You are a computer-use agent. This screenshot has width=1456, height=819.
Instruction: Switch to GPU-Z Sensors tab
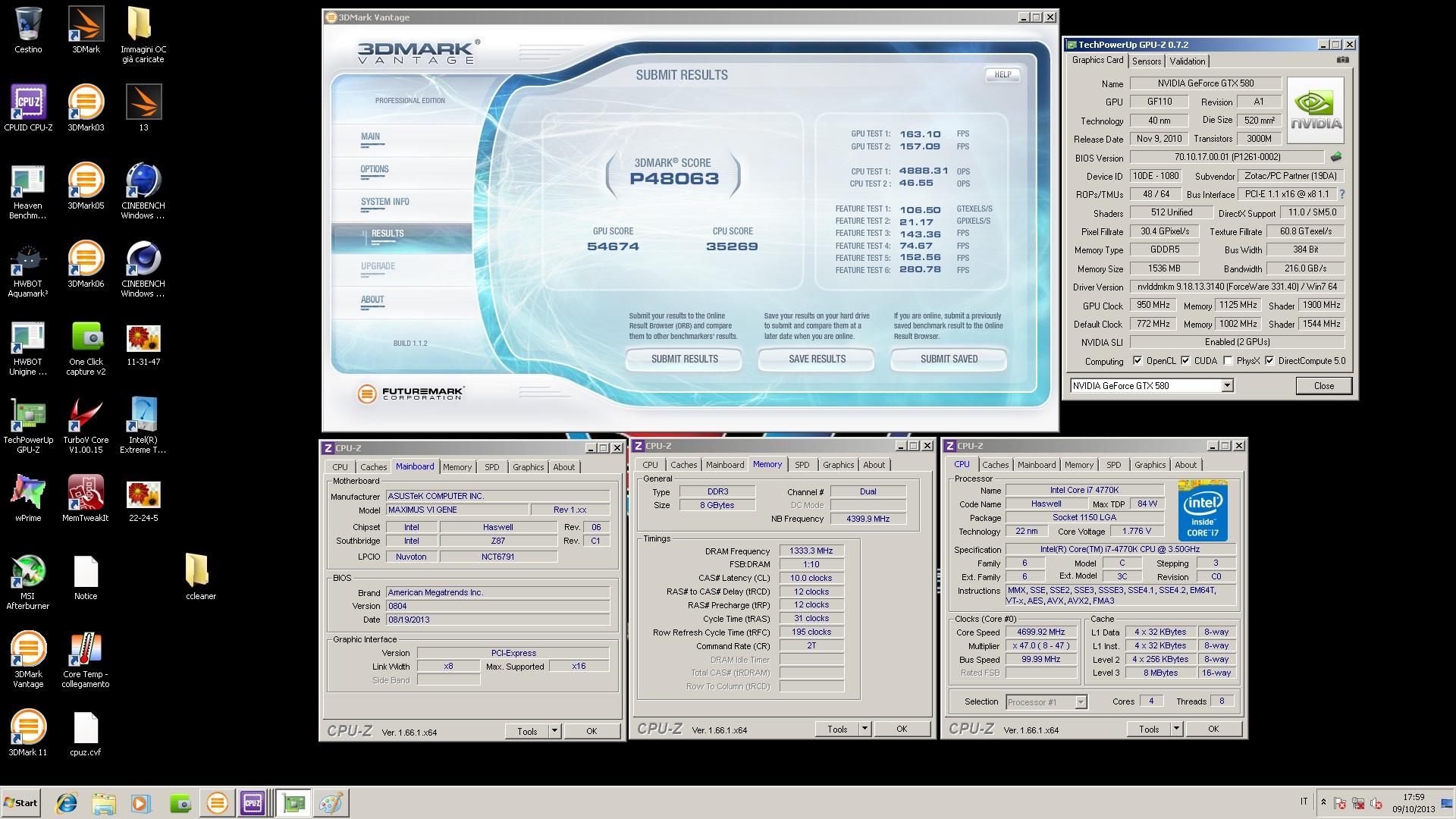coord(1147,61)
